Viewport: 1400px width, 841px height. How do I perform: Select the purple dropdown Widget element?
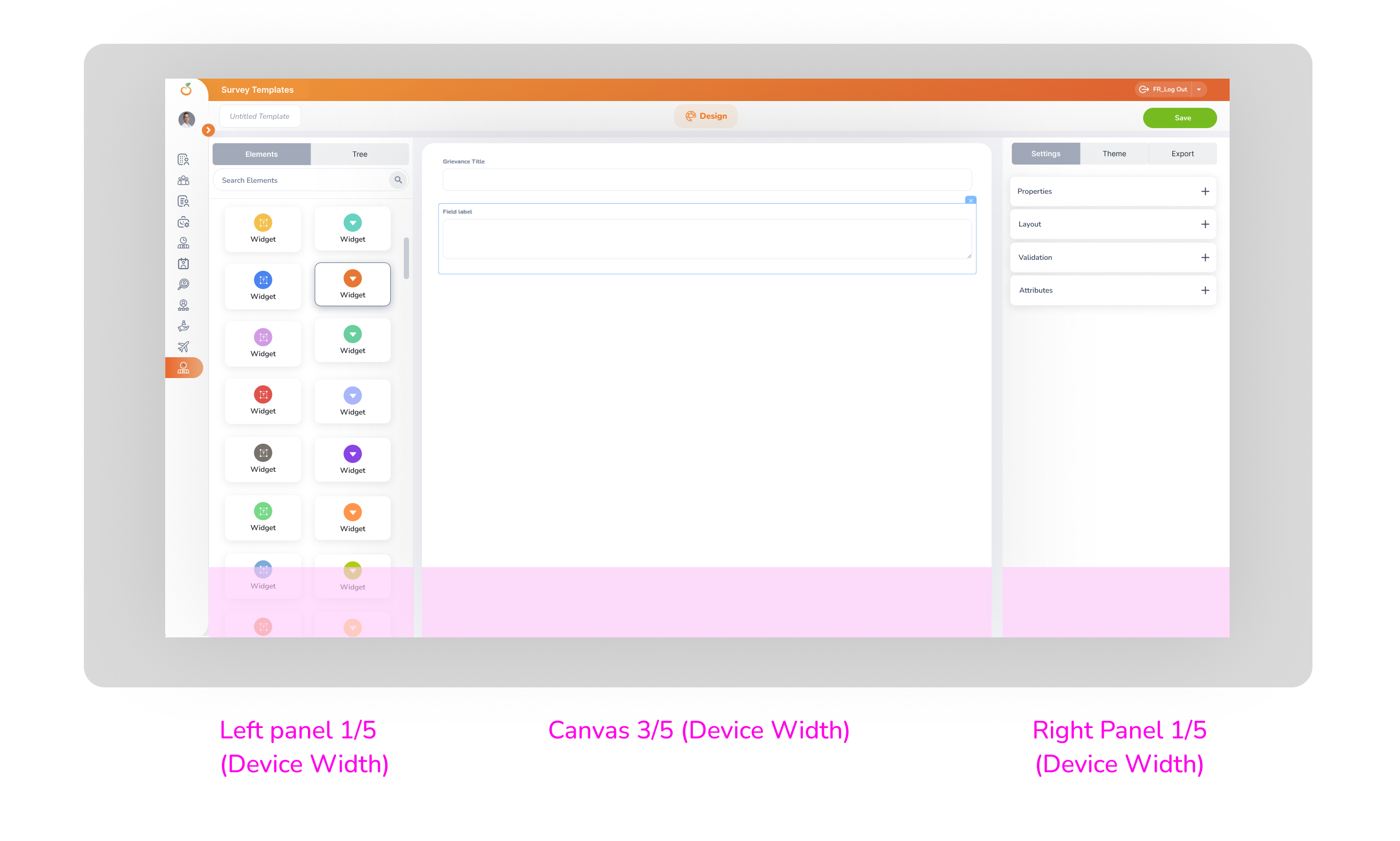tap(353, 460)
